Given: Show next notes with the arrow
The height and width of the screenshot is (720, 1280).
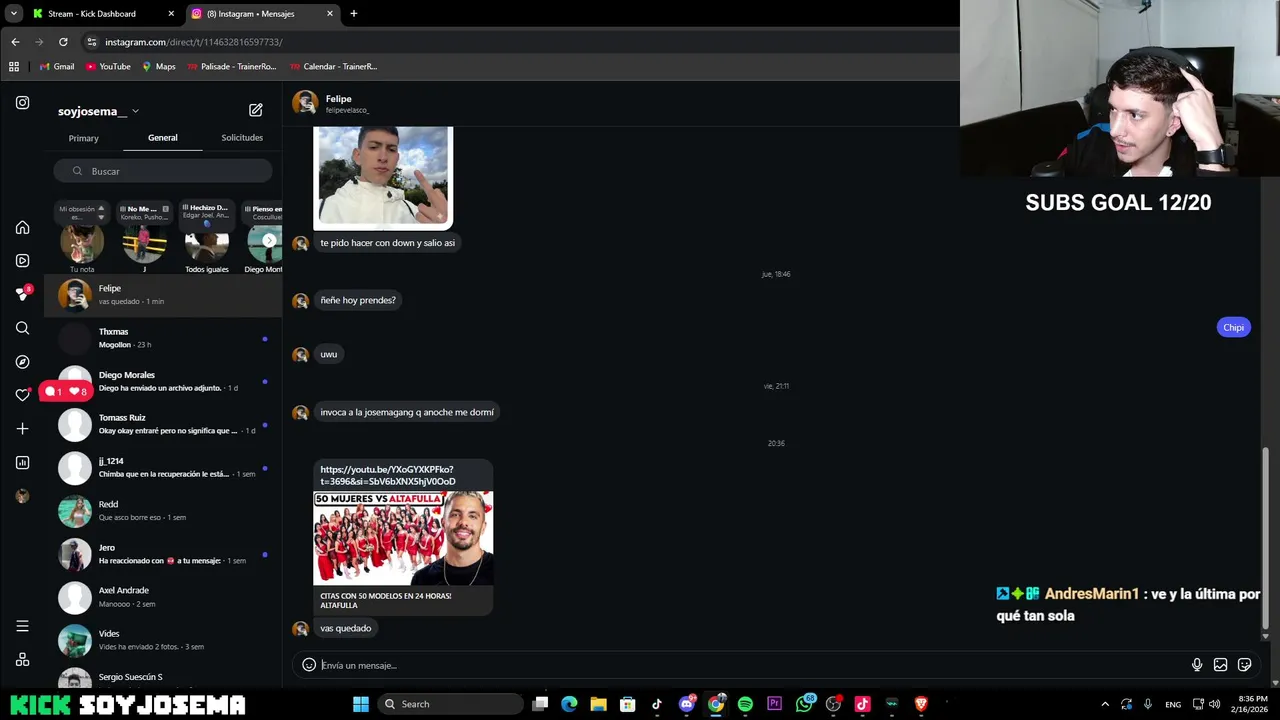Looking at the screenshot, I should (268, 240).
